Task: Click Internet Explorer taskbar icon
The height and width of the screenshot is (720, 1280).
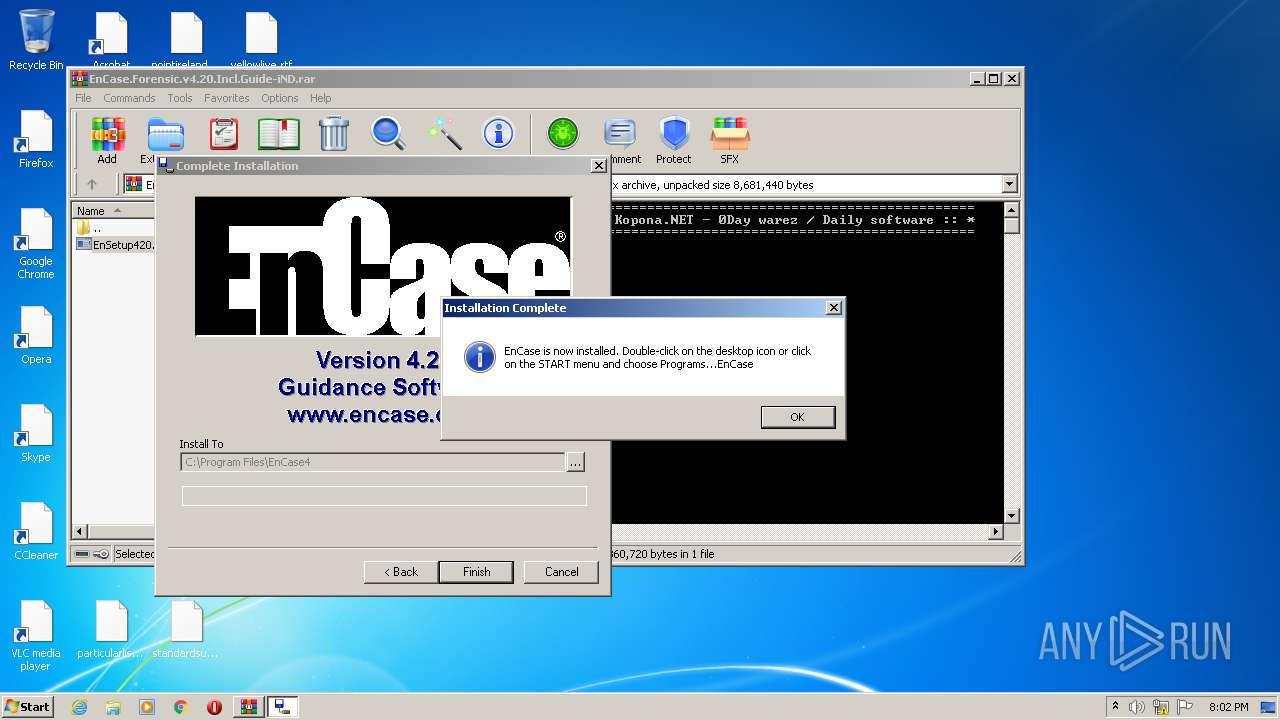Action: (80, 707)
